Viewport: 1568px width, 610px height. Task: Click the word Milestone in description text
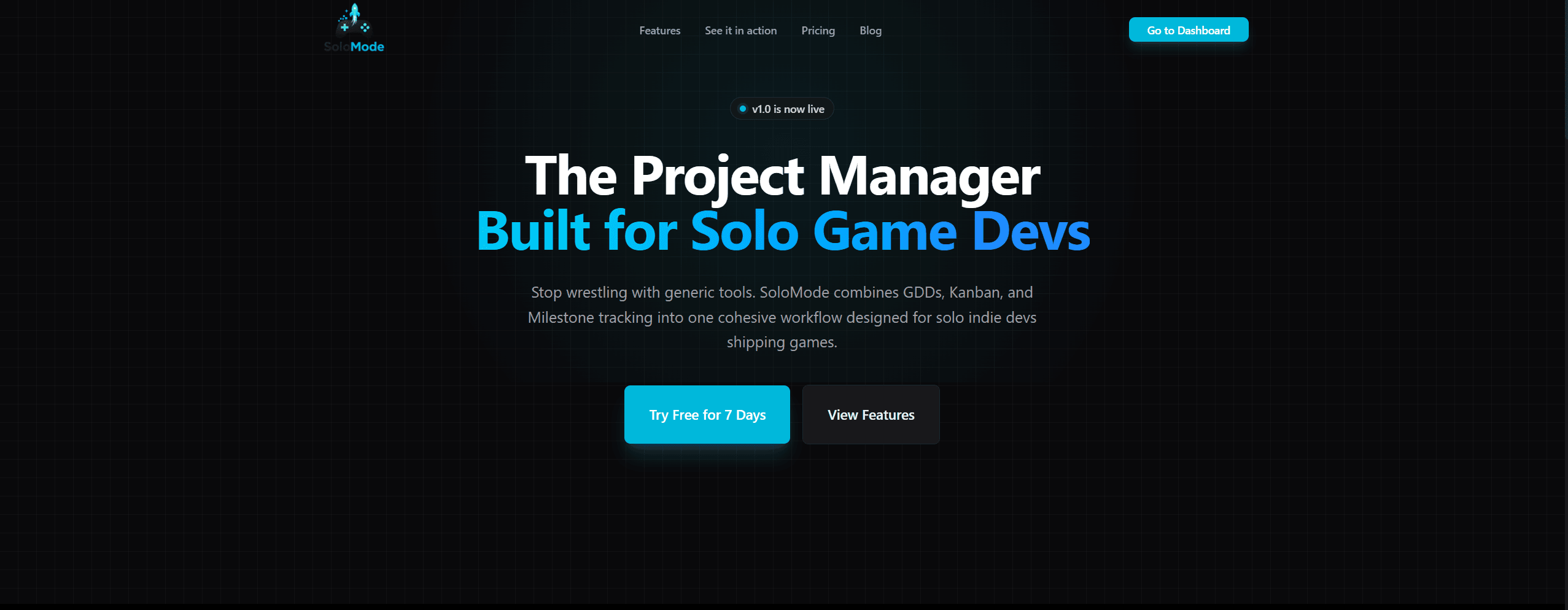tap(559, 317)
